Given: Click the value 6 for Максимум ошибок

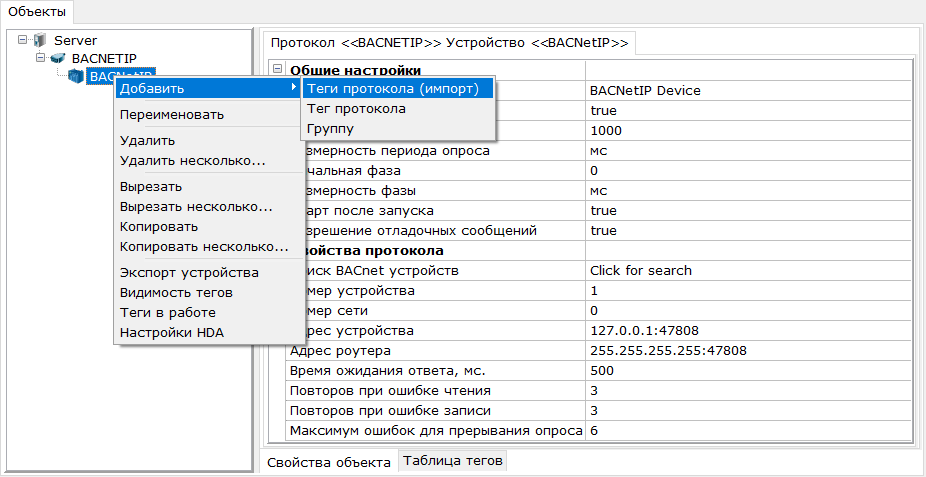Looking at the screenshot, I should pos(594,431).
